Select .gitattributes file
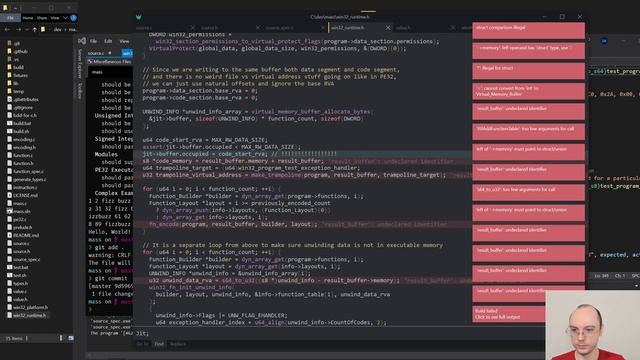Screen dimensions: 640x360 coord(23,100)
